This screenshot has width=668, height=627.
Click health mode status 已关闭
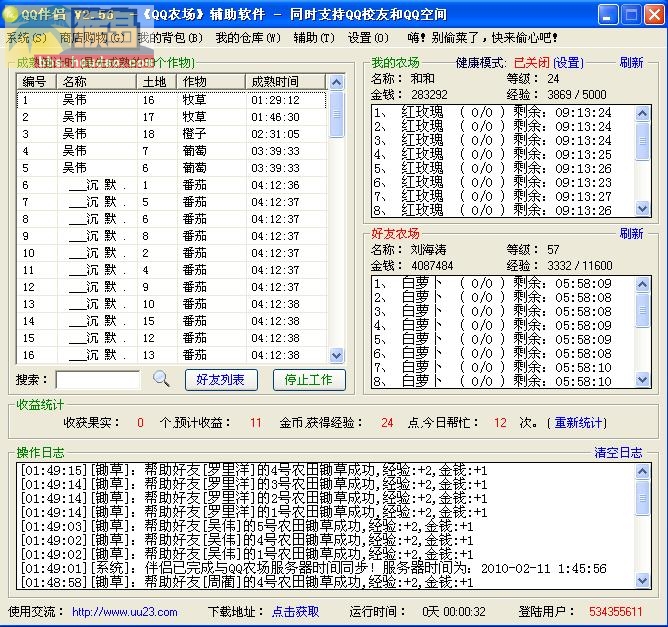tap(532, 63)
